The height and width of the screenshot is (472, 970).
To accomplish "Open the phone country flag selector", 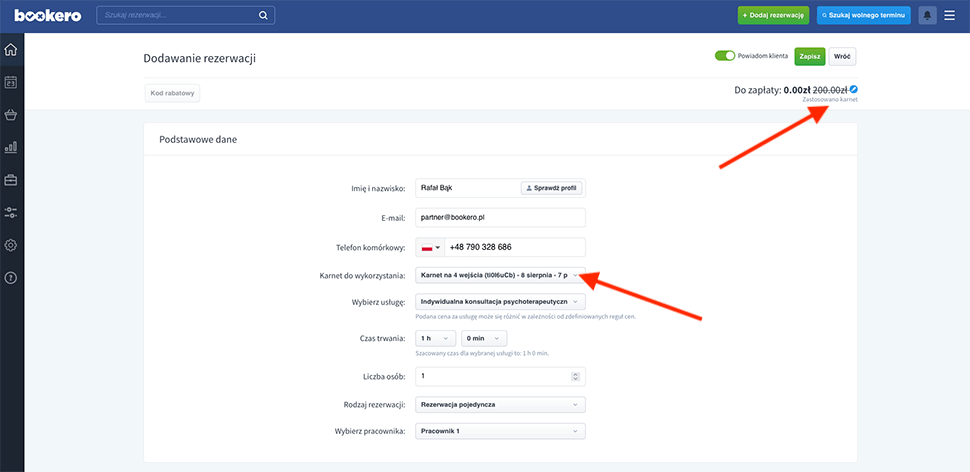I will (x=430, y=247).
